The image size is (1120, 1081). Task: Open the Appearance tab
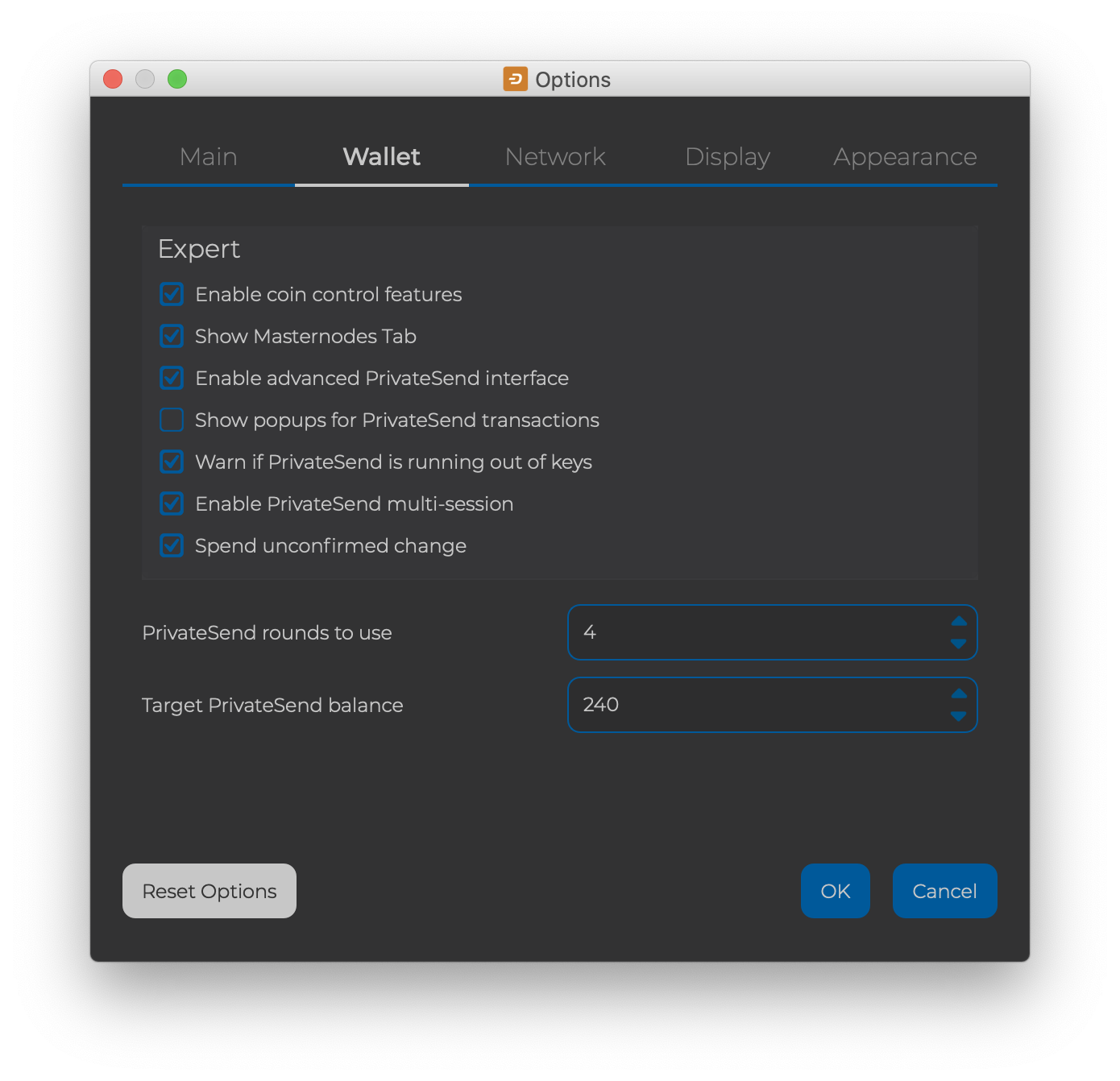coord(905,156)
